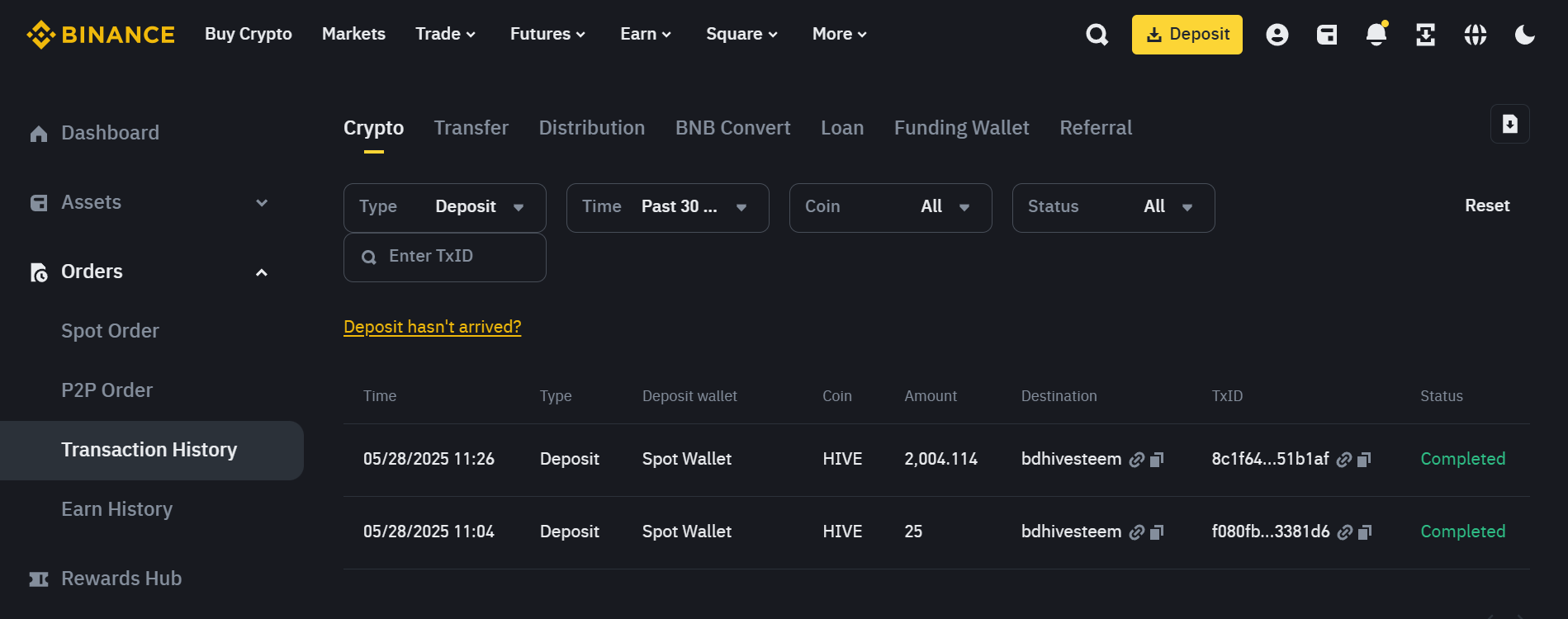
Task: Open the Futures menu dropdown
Action: tap(548, 34)
